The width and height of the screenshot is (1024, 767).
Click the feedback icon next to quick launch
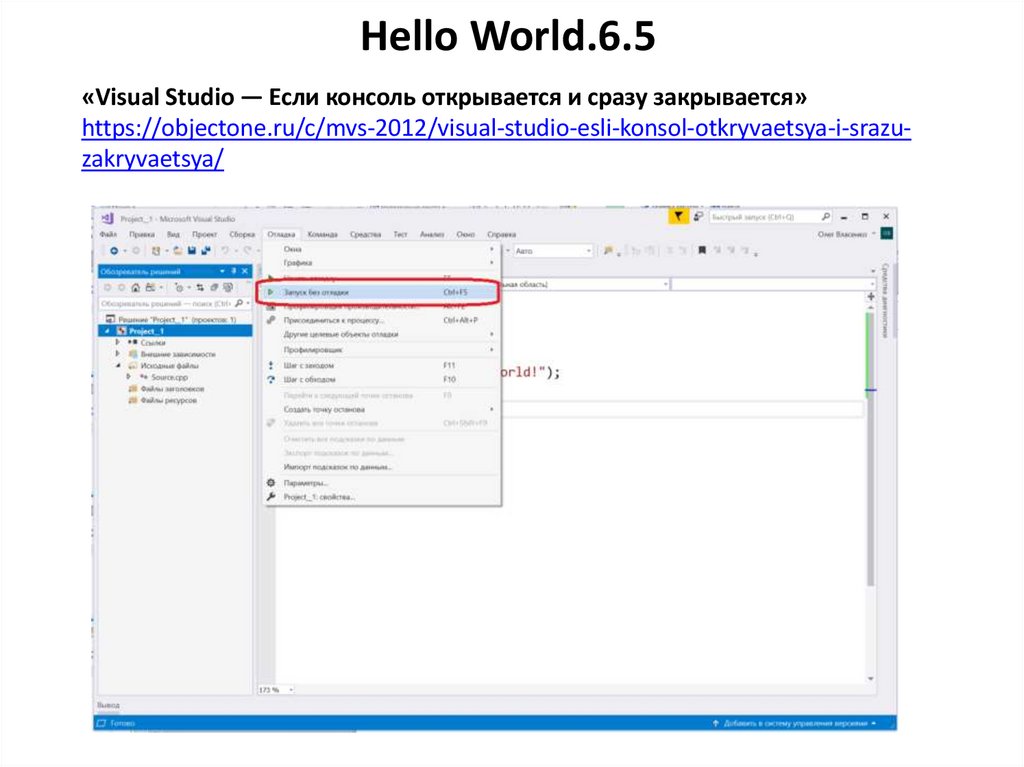point(698,216)
